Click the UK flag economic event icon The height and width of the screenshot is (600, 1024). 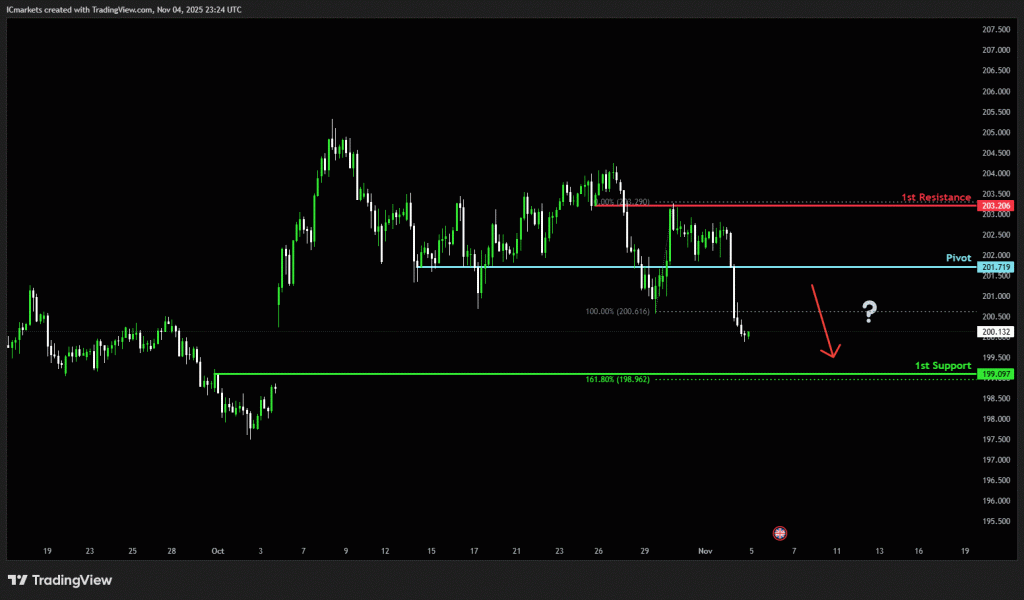pyautogui.click(x=780, y=533)
